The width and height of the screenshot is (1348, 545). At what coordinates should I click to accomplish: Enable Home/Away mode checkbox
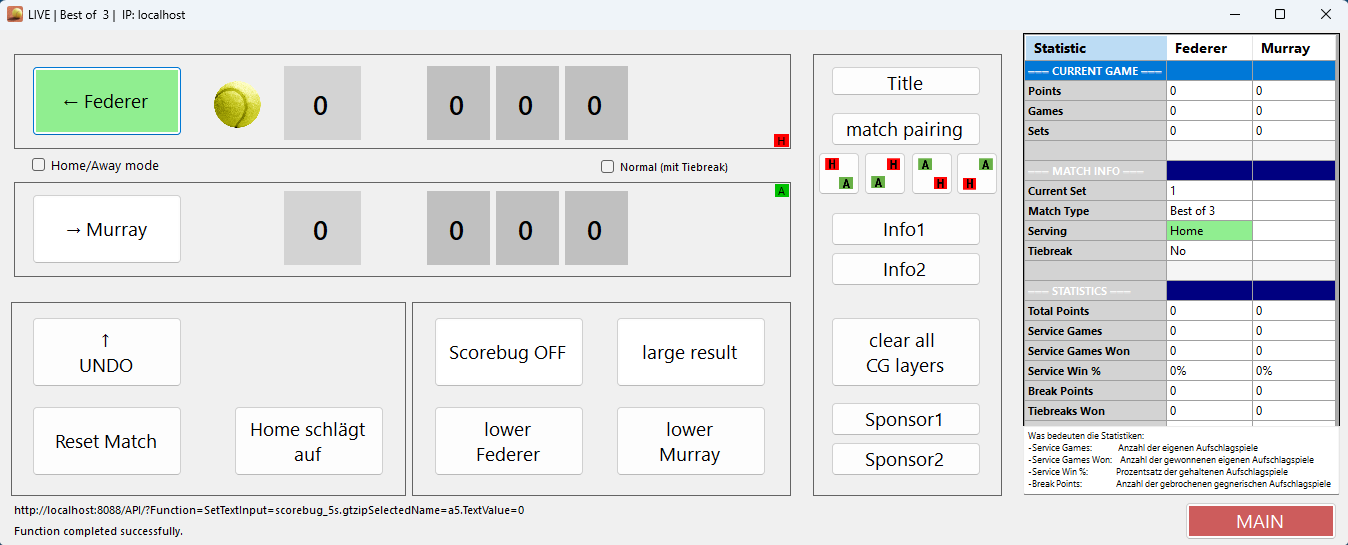(39, 165)
